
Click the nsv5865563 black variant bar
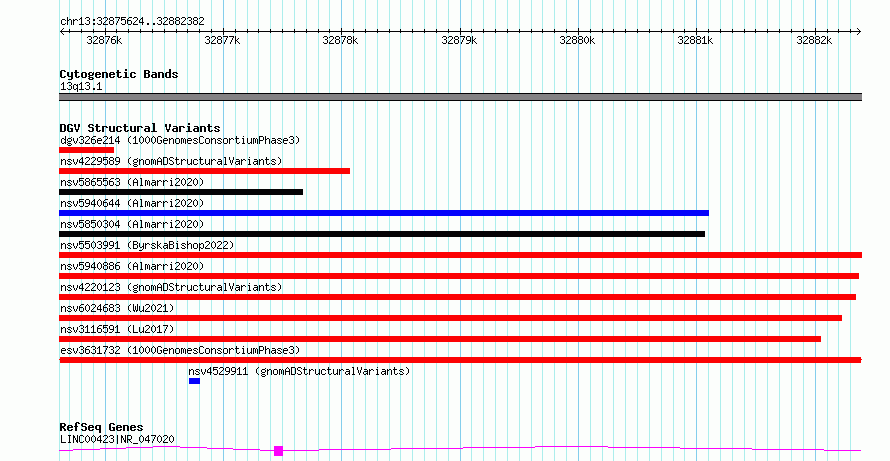181,192
